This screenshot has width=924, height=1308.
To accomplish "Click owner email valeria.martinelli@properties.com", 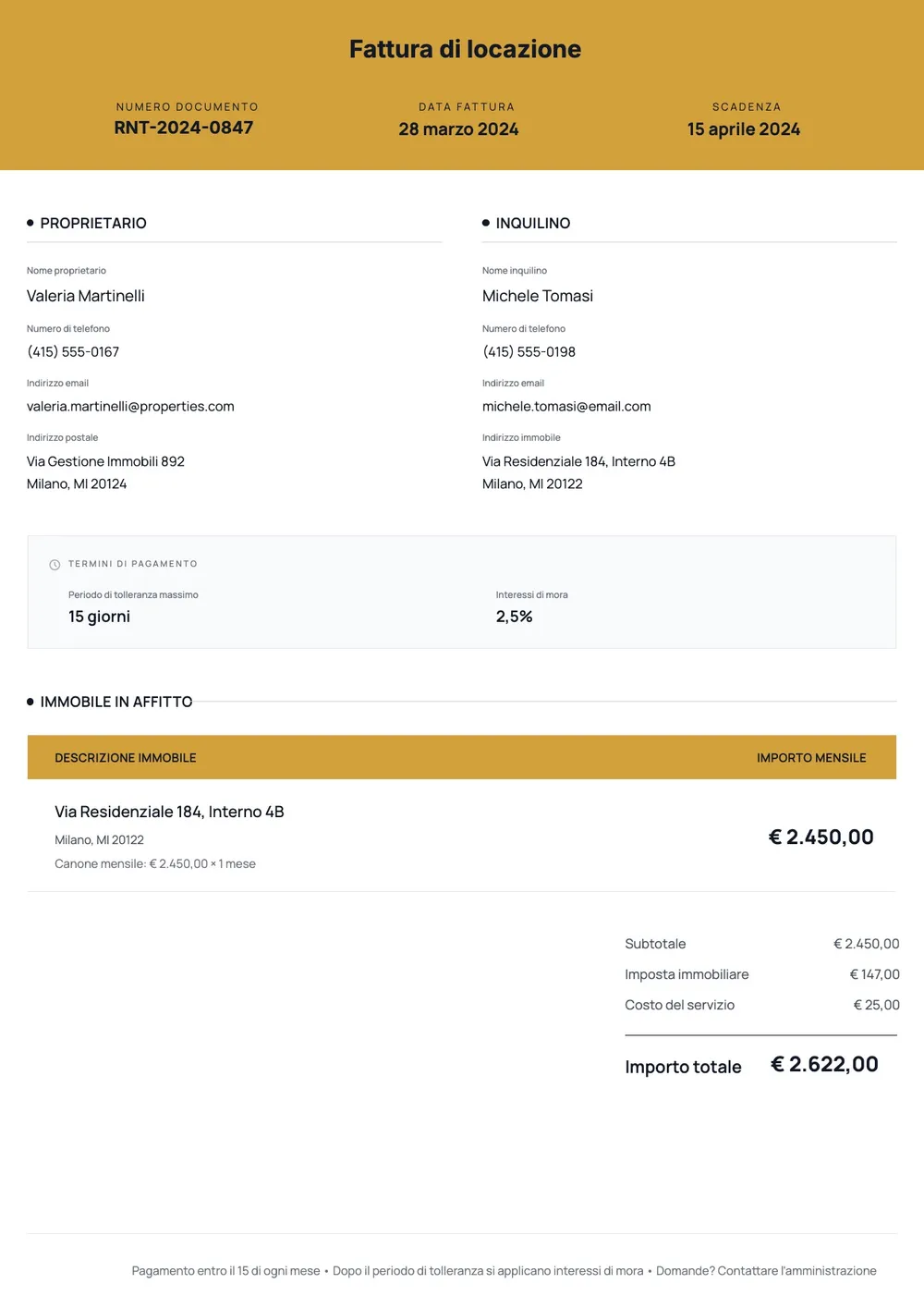I will click(130, 407).
